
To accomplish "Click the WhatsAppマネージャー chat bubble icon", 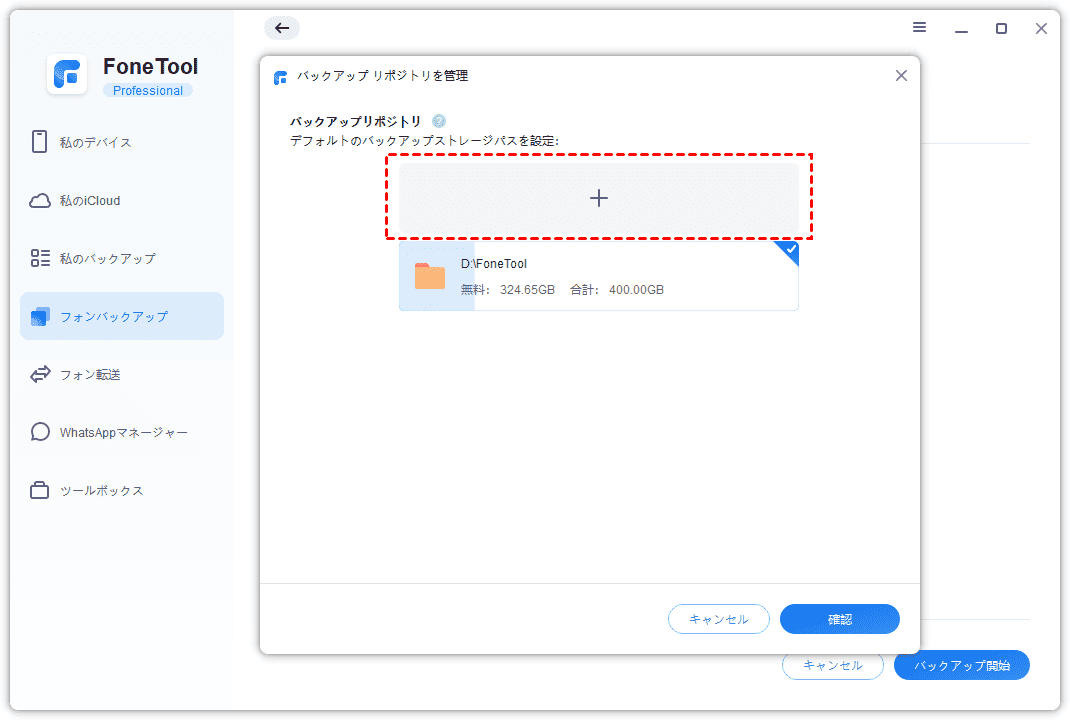I will pyautogui.click(x=40, y=433).
